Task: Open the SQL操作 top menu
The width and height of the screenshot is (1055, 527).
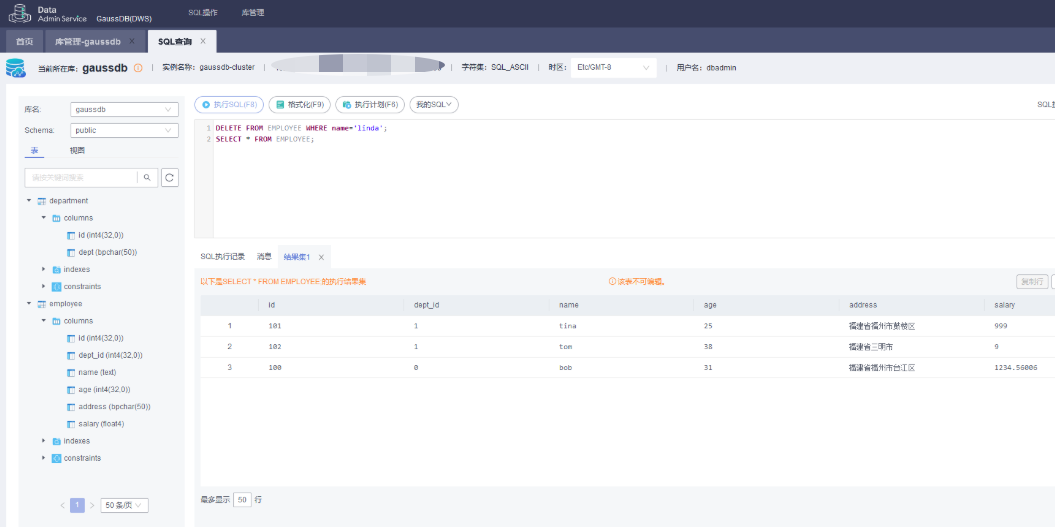Action: pyautogui.click(x=205, y=13)
